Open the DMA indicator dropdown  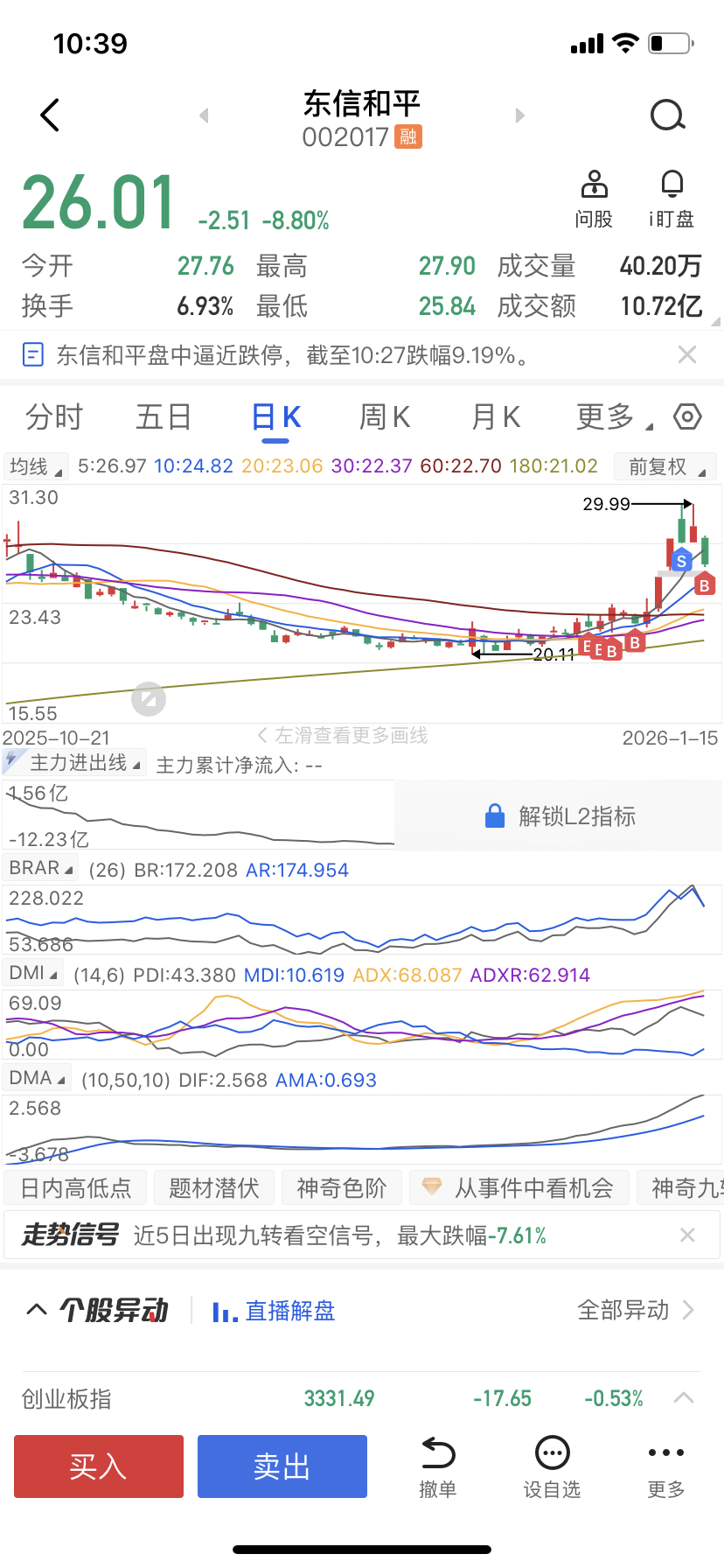point(38,1078)
